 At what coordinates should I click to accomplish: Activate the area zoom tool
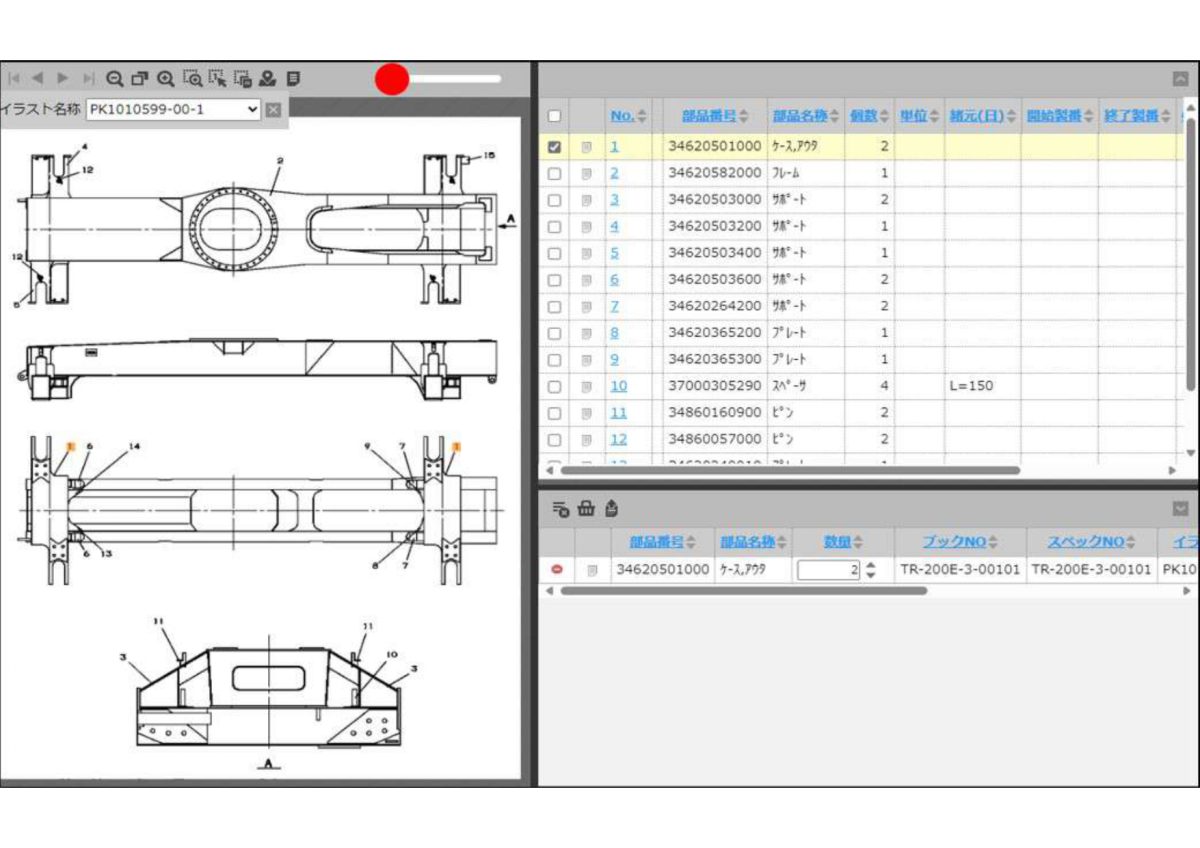(193, 78)
